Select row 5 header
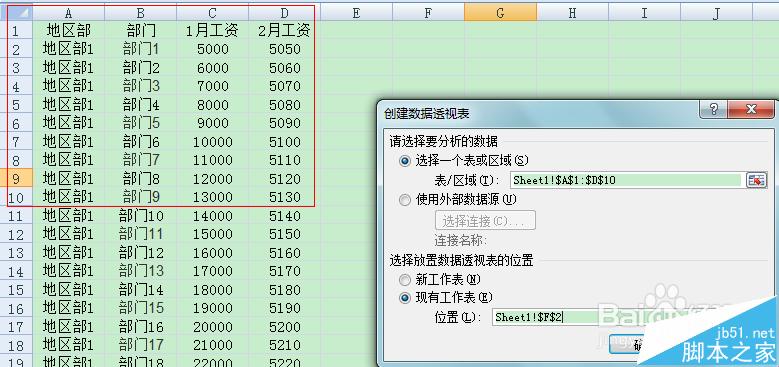 pos(16,105)
